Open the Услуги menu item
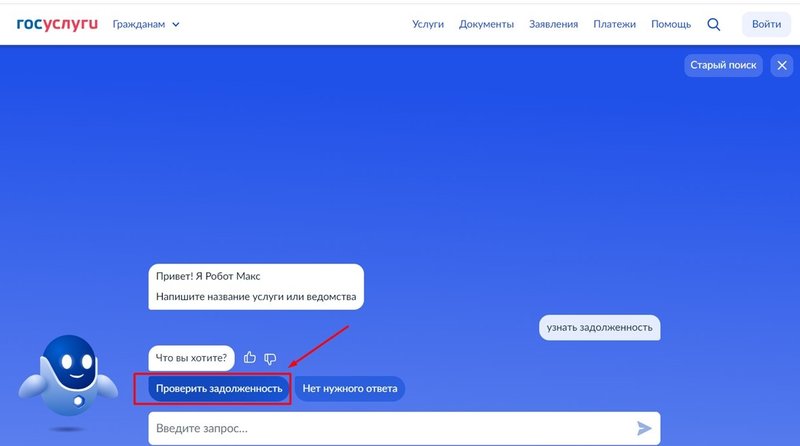The height and width of the screenshot is (446, 800). [428, 24]
